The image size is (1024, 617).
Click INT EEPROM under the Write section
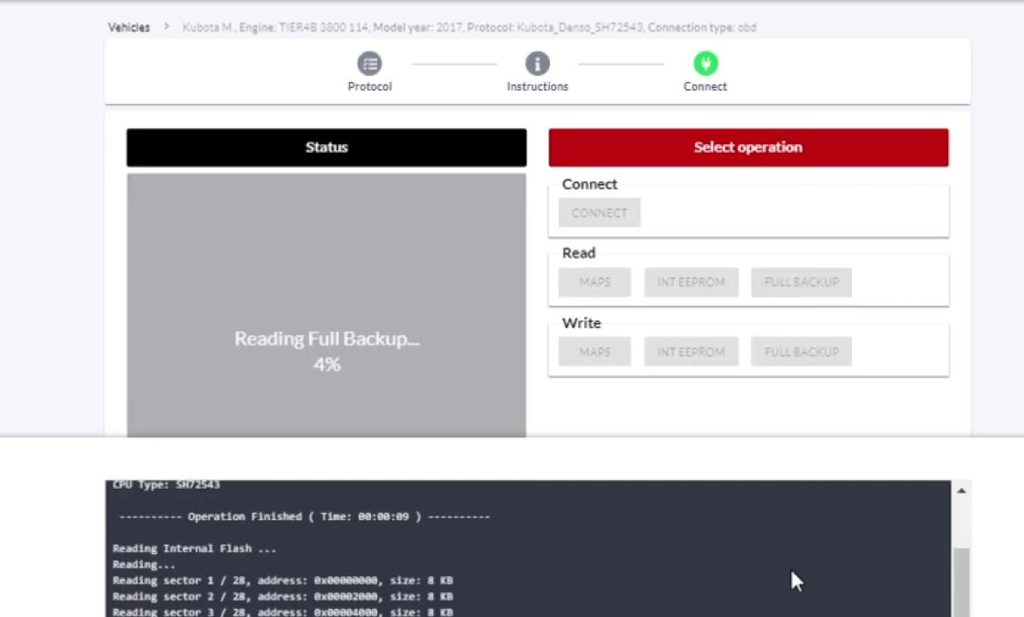tap(691, 352)
